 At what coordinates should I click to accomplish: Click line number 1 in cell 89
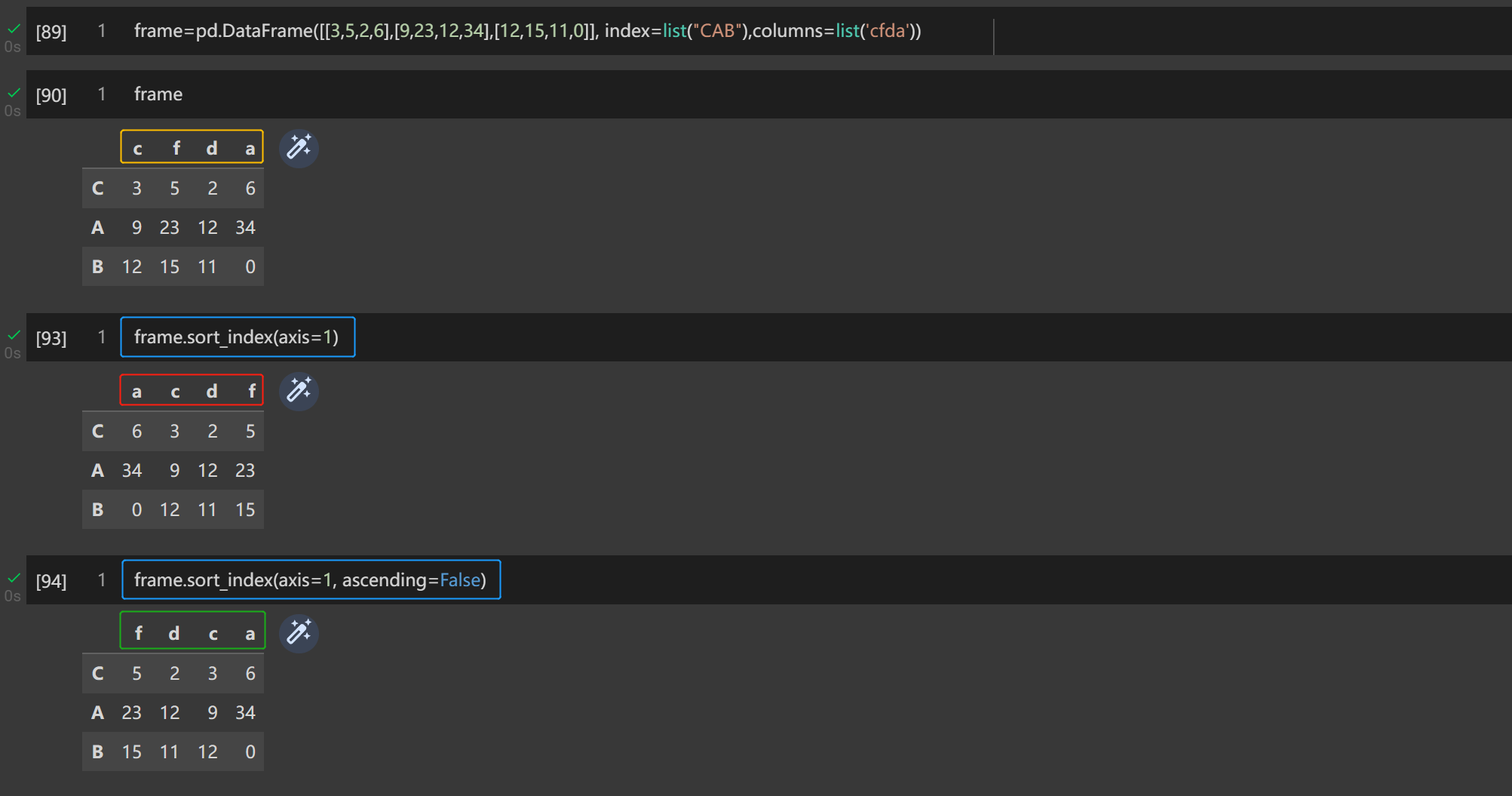click(102, 31)
